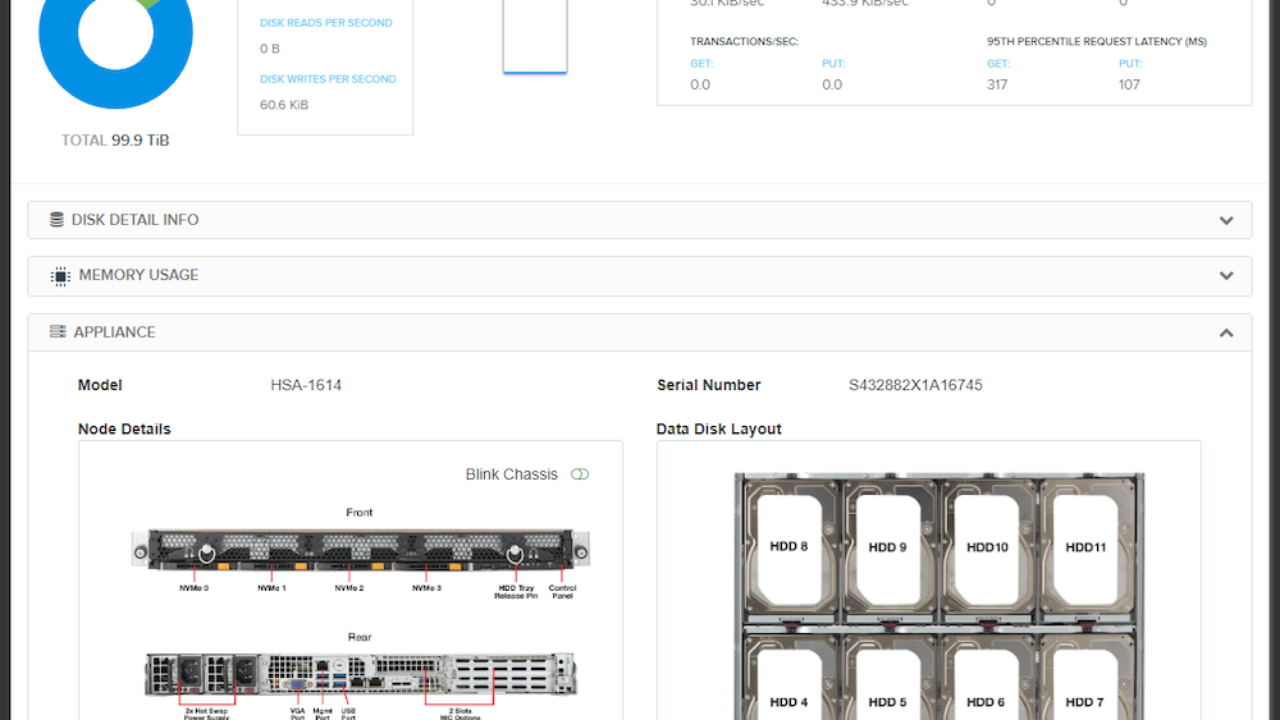
Task: Click the rear chassis view image
Action: coord(360,673)
